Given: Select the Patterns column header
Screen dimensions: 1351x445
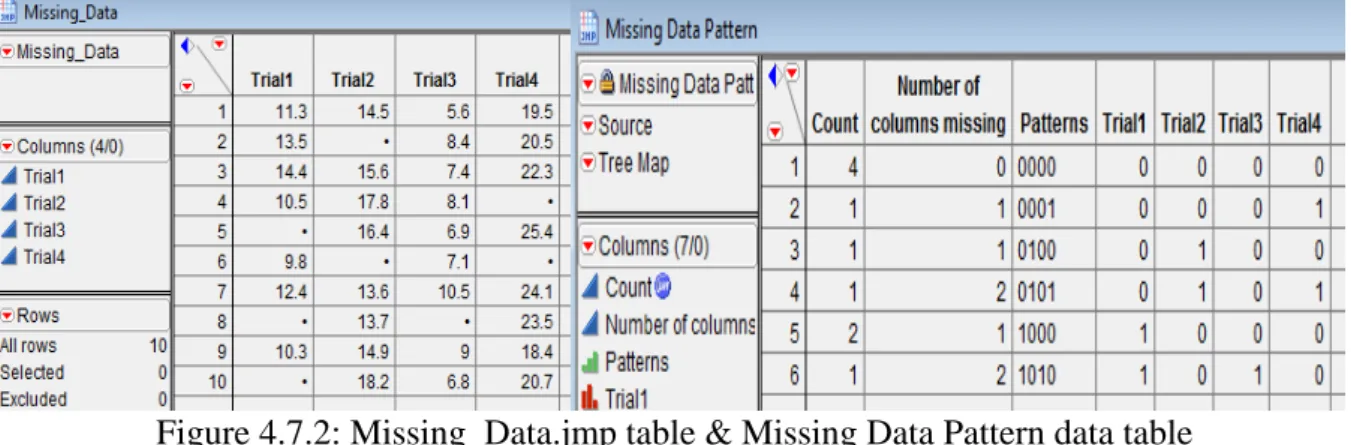Looking at the screenshot, I should pyautogui.click(x=1054, y=123).
